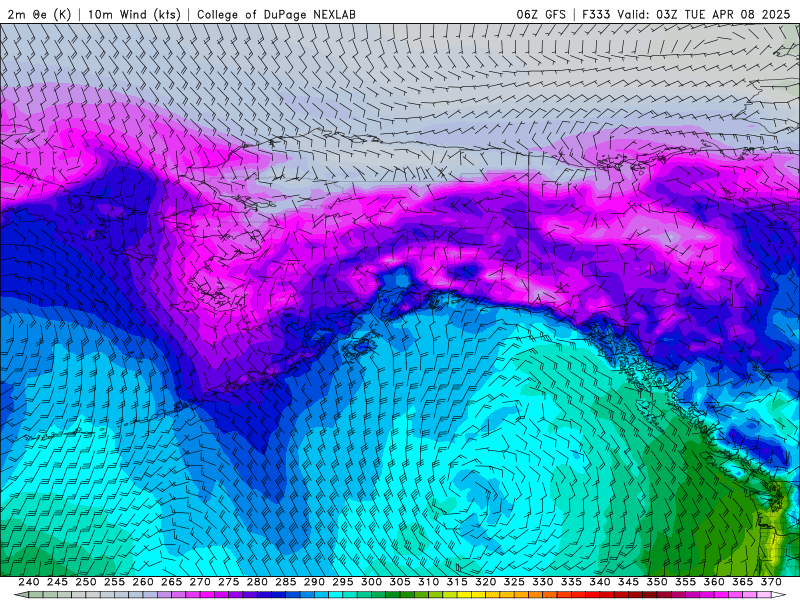Click the 'F333' forecast hour label
Screen dimensions: 800x600
coord(596,14)
